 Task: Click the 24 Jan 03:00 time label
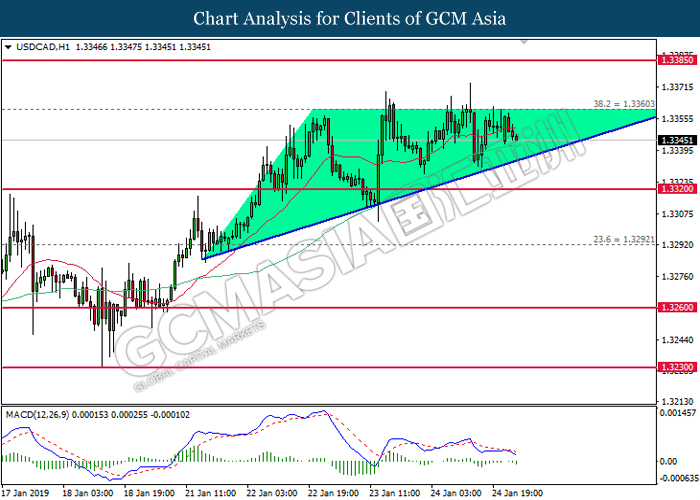pyautogui.click(x=456, y=493)
